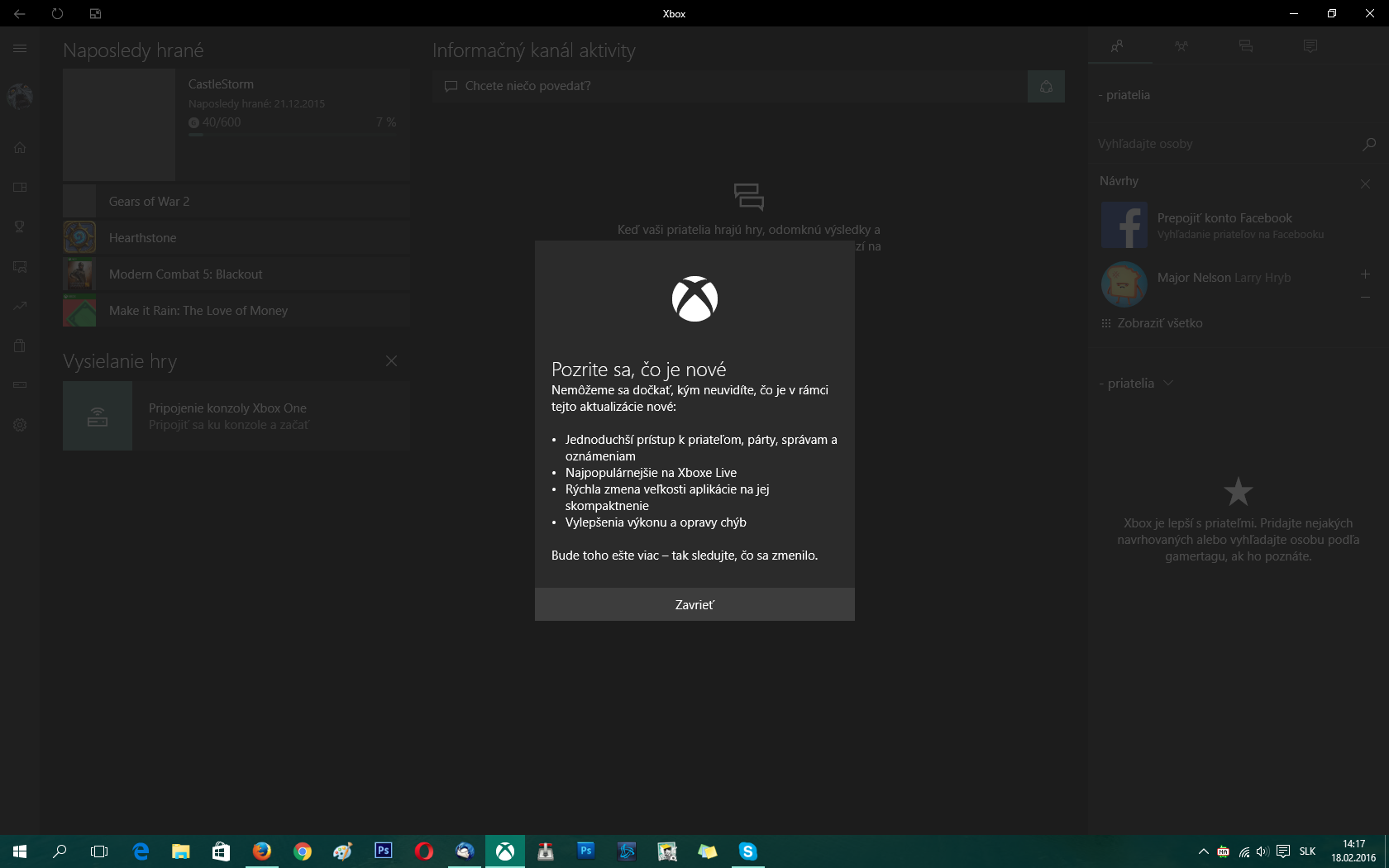
Task: Click Zobraziť všetko link
Action: point(1153,323)
